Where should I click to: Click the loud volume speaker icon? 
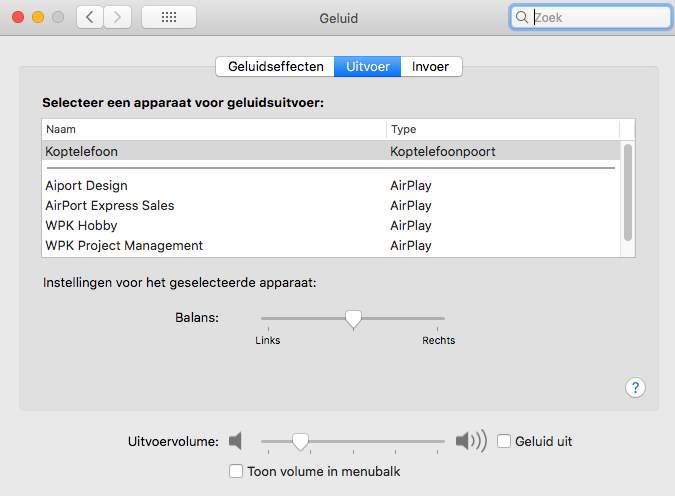pos(470,441)
